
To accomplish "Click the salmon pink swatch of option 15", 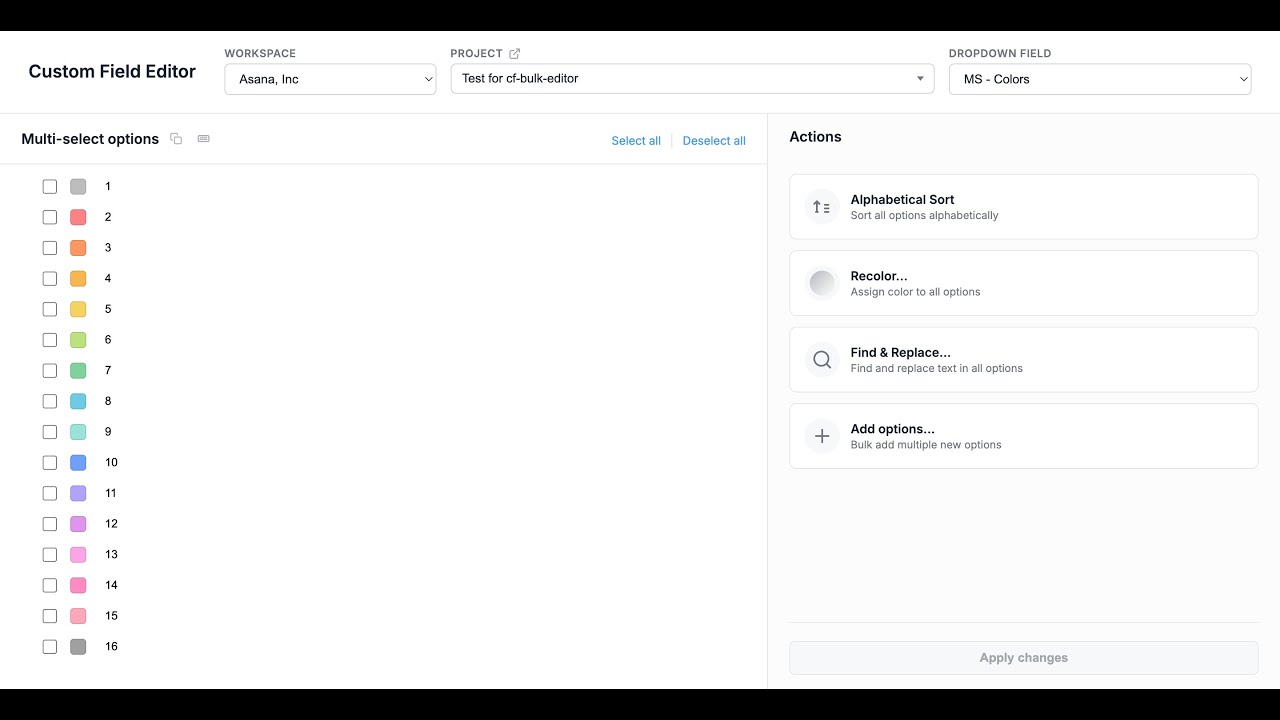I will tap(78, 616).
